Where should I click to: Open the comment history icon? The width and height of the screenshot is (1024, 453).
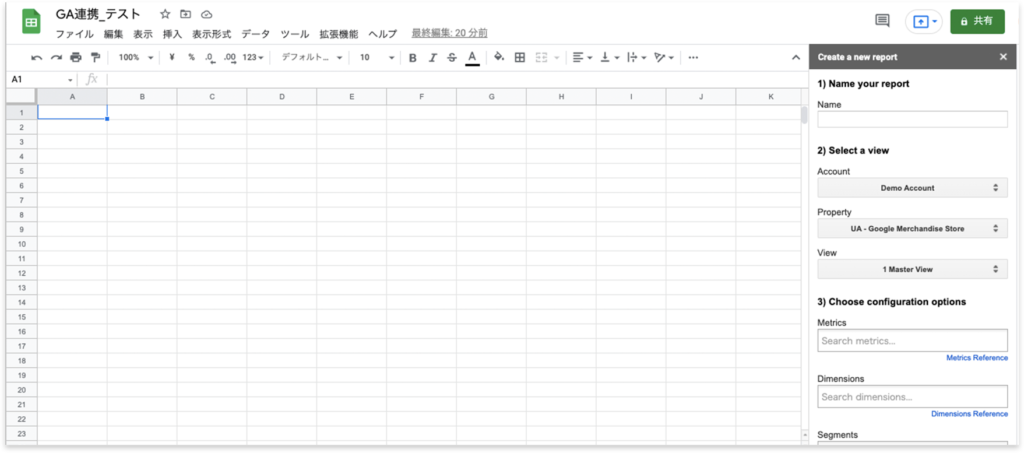(x=882, y=21)
